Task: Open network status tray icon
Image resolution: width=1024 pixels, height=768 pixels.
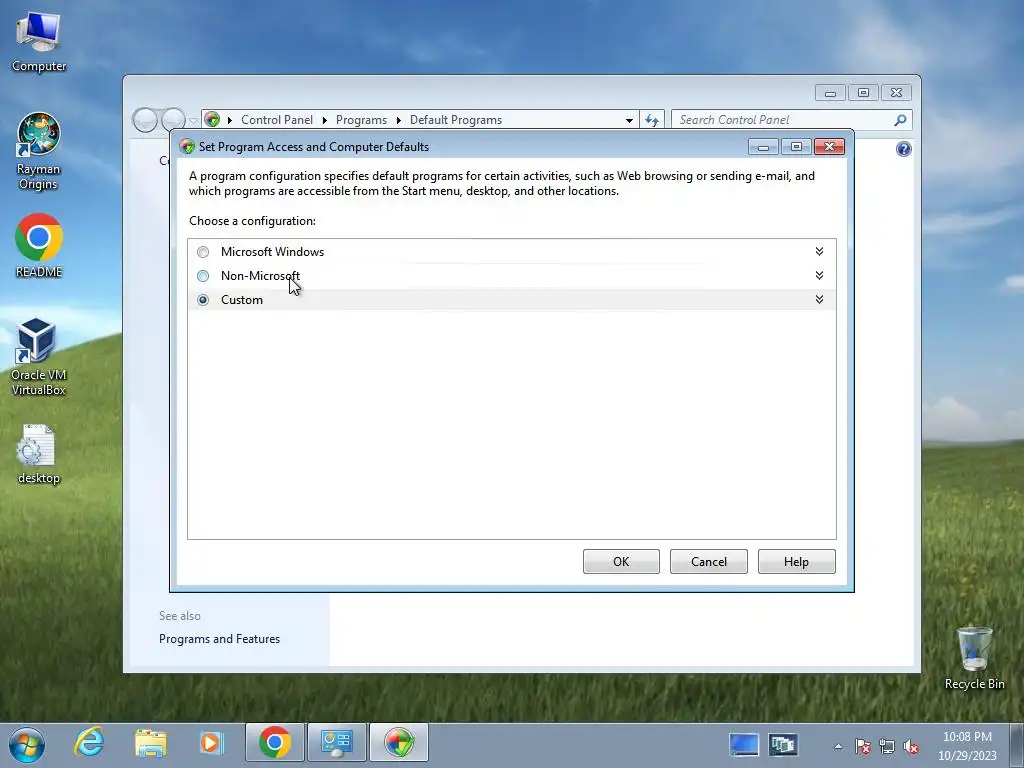Action: [x=887, y=746]
